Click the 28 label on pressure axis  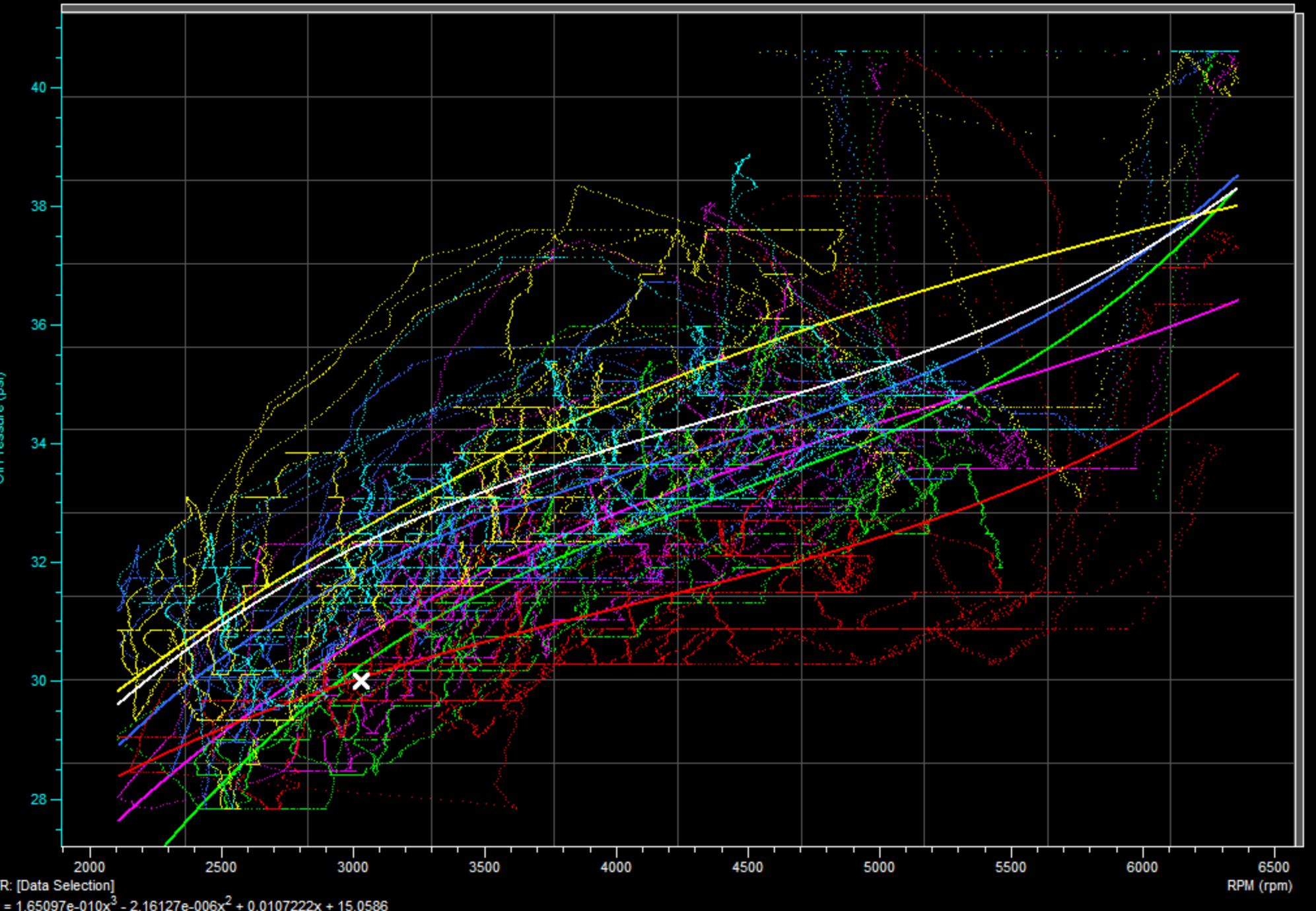38,799
